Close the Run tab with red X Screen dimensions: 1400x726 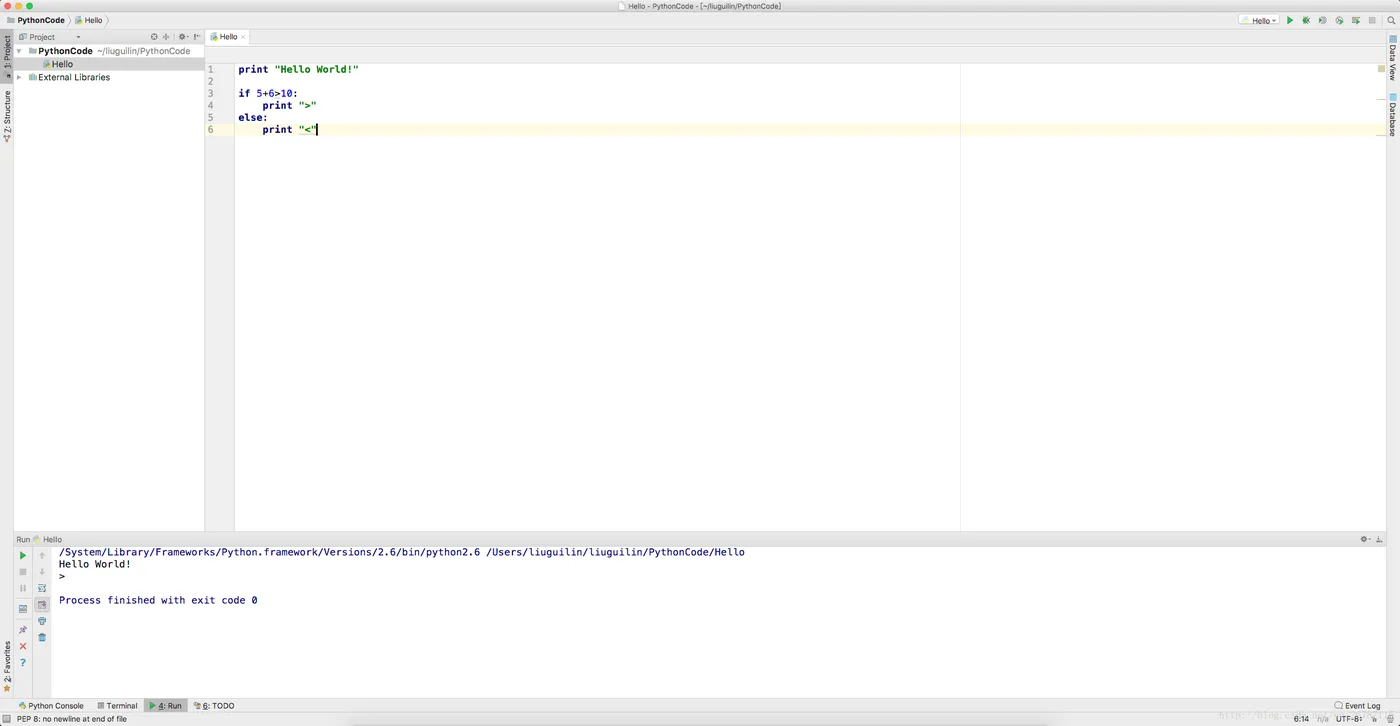tap(23, 646)
